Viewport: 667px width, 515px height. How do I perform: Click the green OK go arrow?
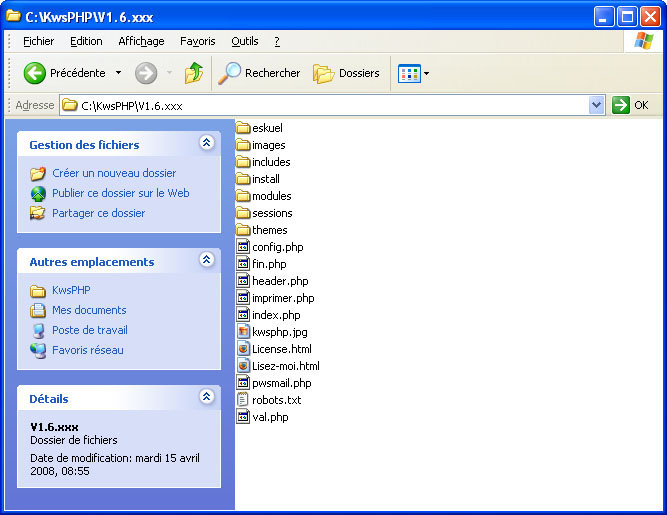pos(621,105)
